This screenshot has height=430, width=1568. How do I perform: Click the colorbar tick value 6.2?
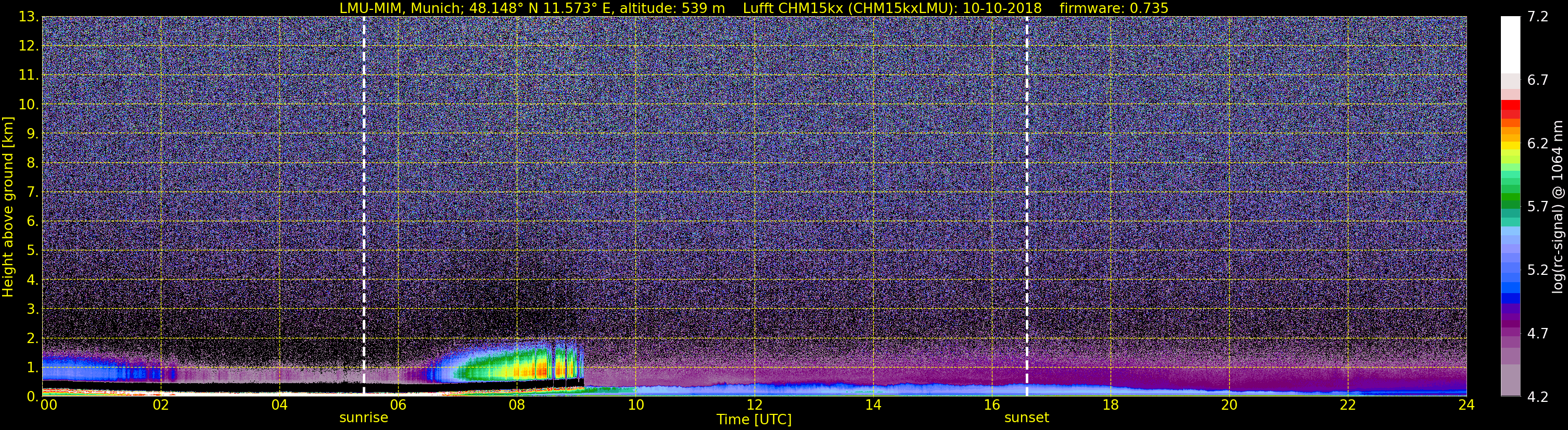tap(1537, 143)
